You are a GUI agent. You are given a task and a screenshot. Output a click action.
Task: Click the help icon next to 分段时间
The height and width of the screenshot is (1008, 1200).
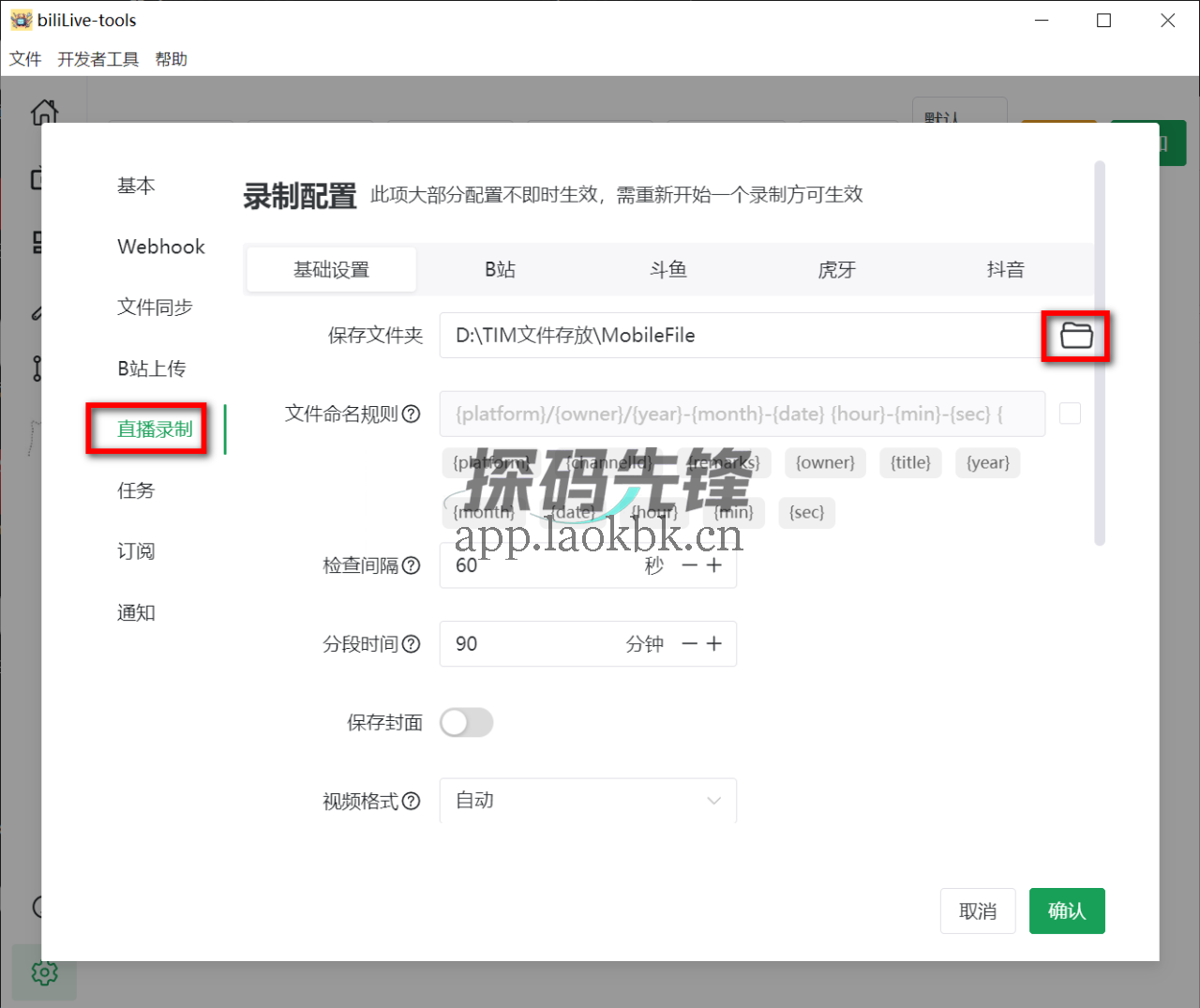point(411,644)
